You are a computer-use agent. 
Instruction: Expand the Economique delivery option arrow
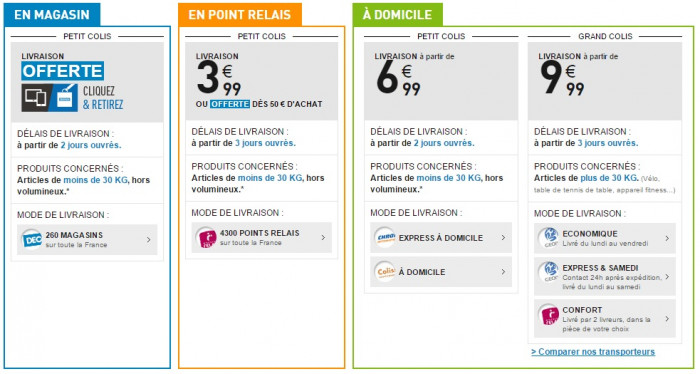[667, 238]
